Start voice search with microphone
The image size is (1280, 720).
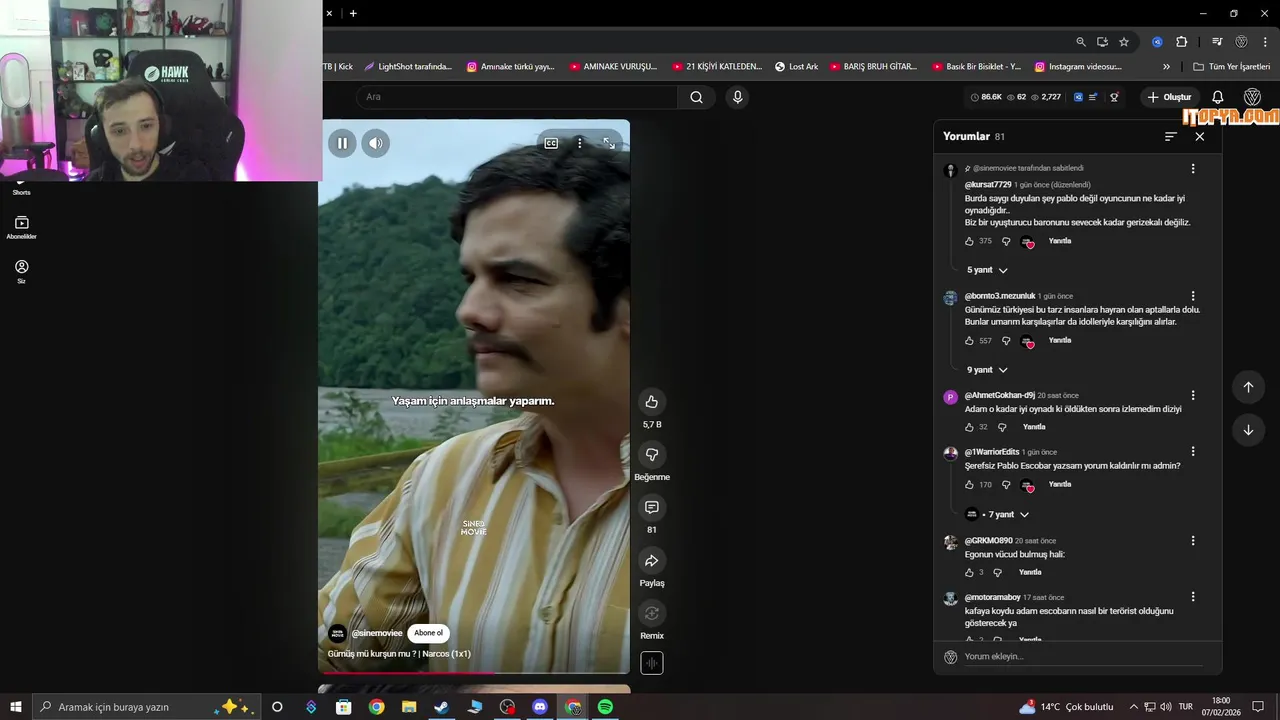click(x=737, y=97)
